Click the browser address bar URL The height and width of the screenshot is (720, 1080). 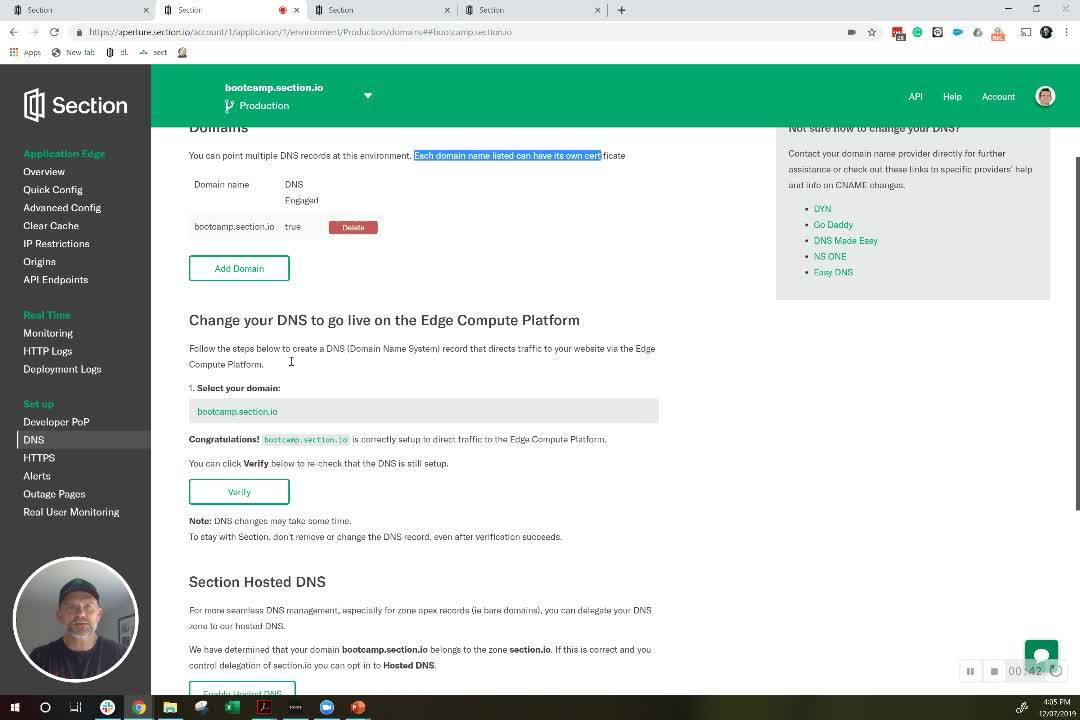tap(300, 32)
